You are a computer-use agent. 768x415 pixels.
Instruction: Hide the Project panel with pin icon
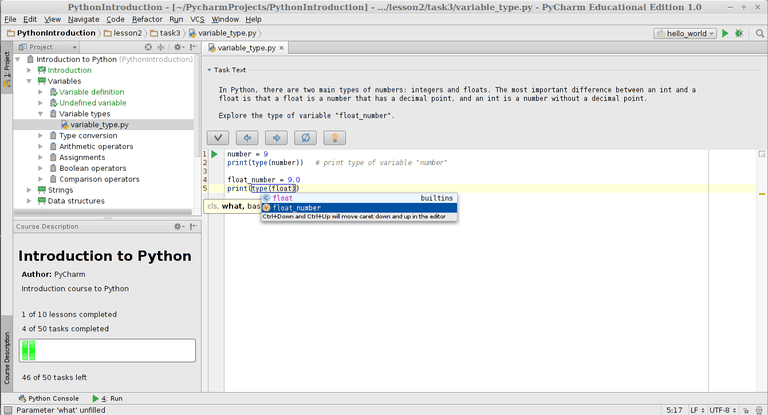tap(193, 47)
